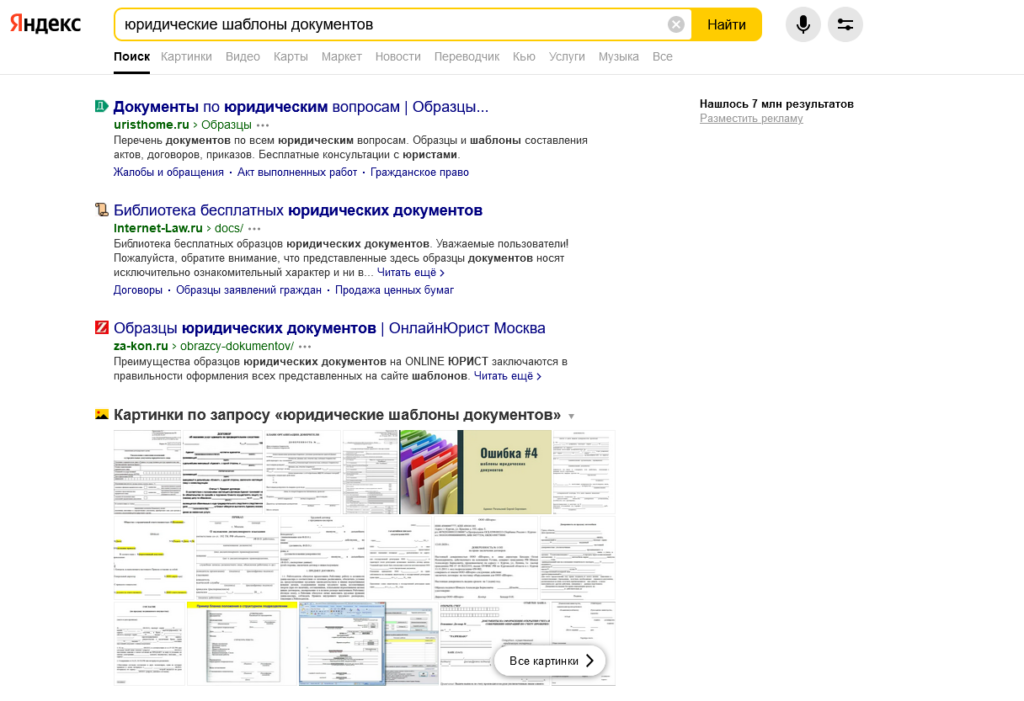Follow the 'Жалобы и обращения' sitelink

tap(168, 172)
